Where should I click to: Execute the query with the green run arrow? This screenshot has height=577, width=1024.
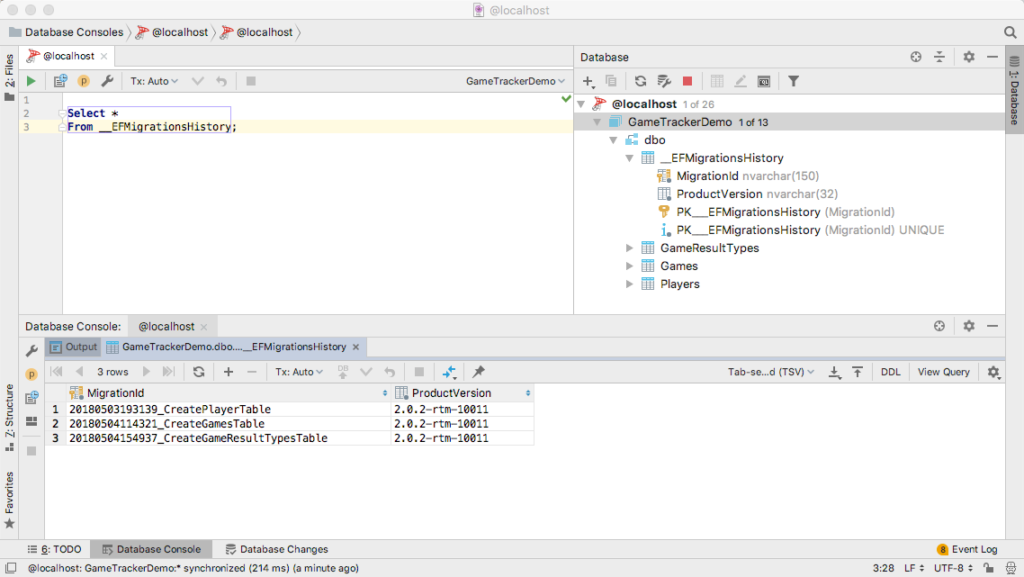click(30, 81)
